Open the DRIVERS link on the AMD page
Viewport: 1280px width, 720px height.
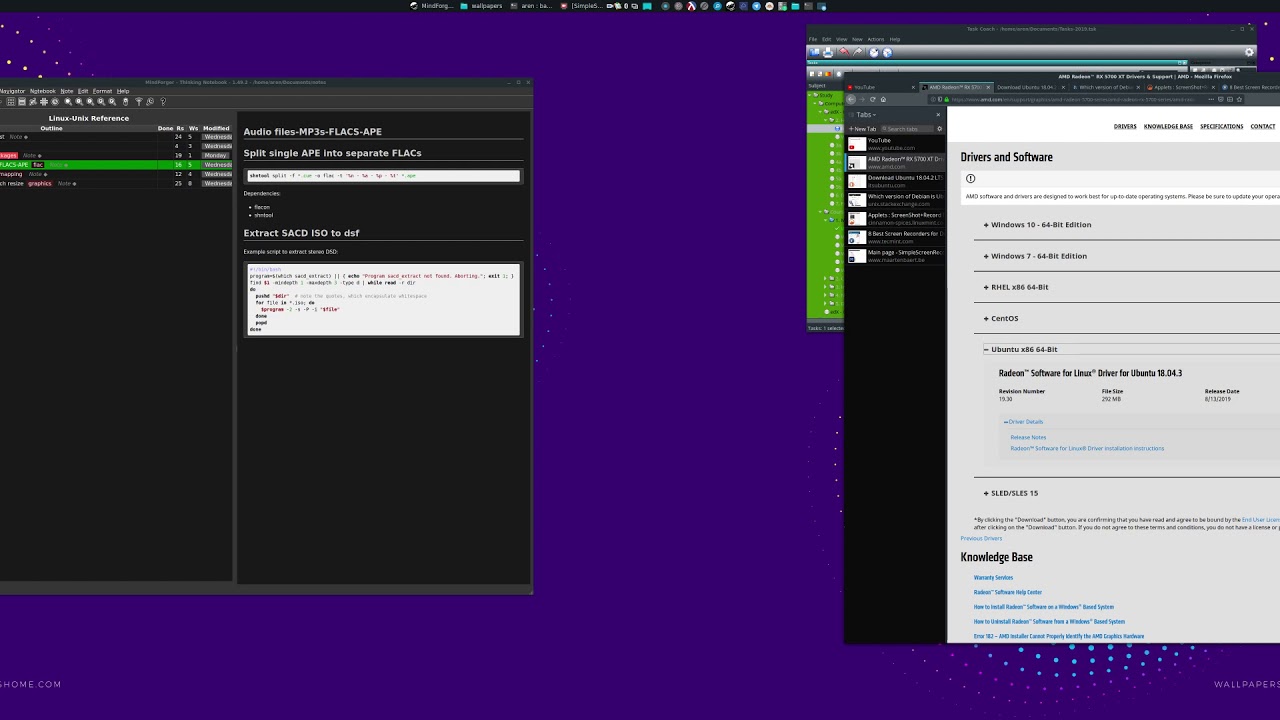click(x=1125, y=126)
